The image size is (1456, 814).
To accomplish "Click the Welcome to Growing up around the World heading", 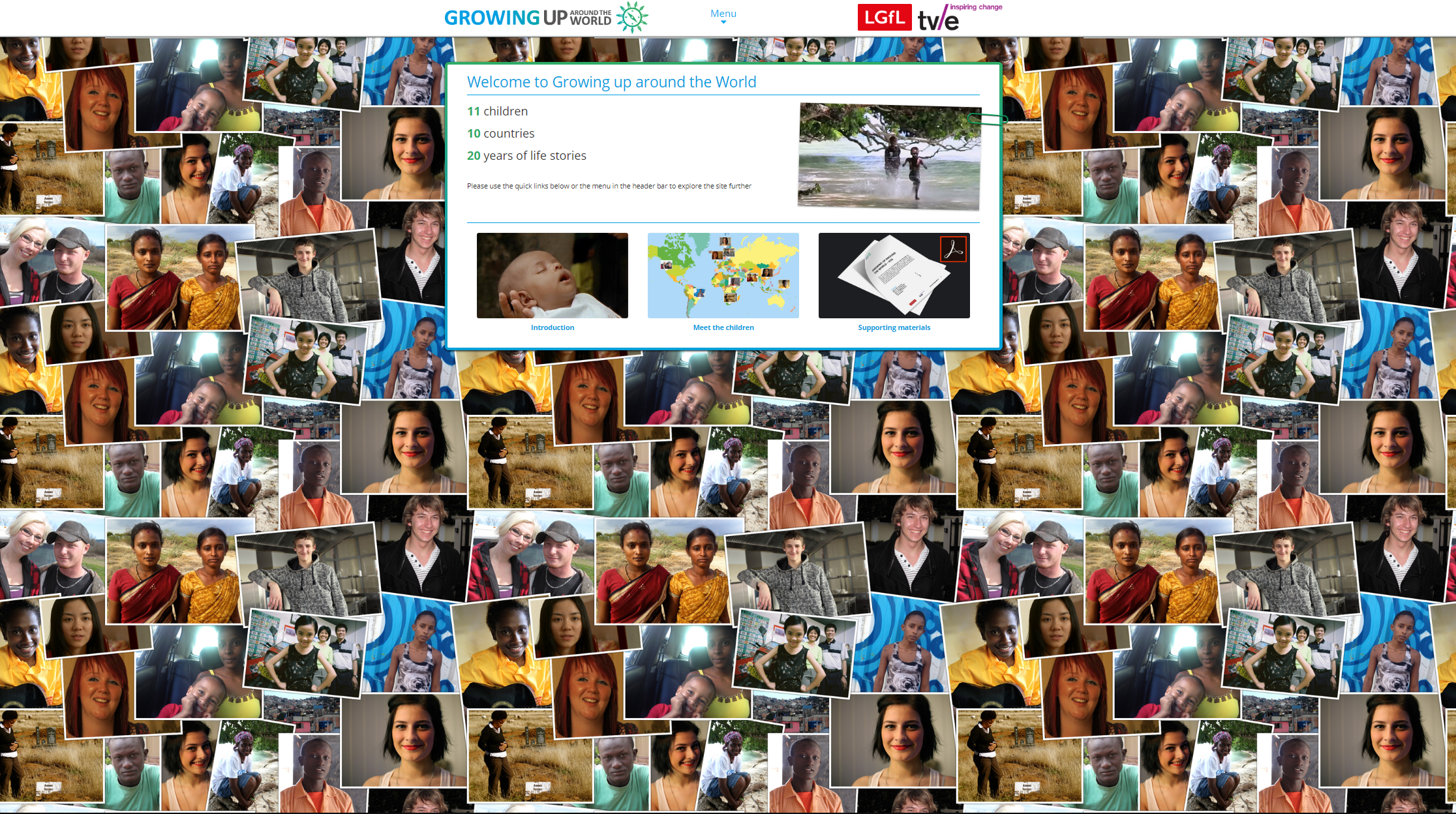I will (x=612, y=82).
